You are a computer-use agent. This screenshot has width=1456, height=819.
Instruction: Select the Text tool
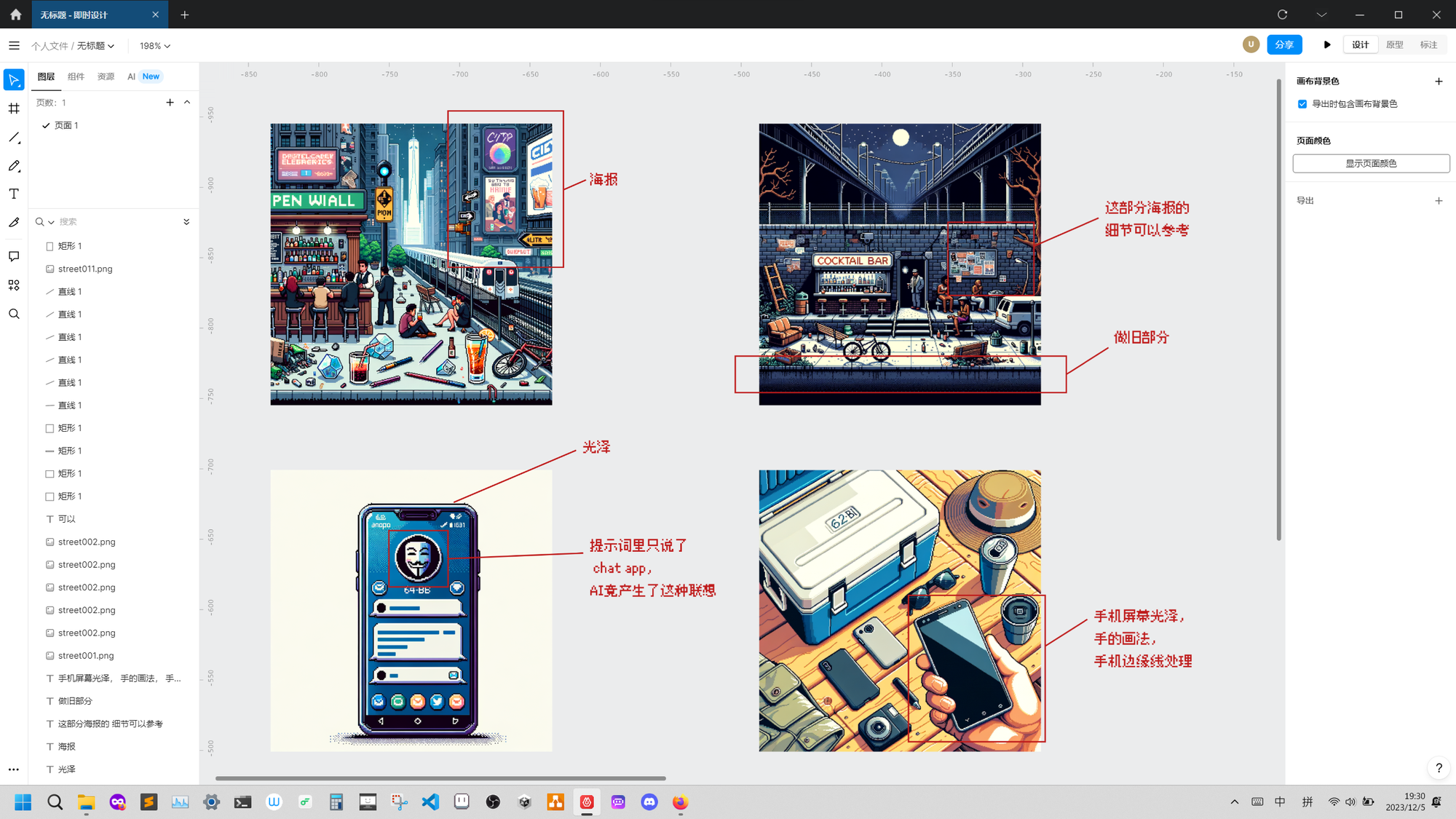[14, 194]
